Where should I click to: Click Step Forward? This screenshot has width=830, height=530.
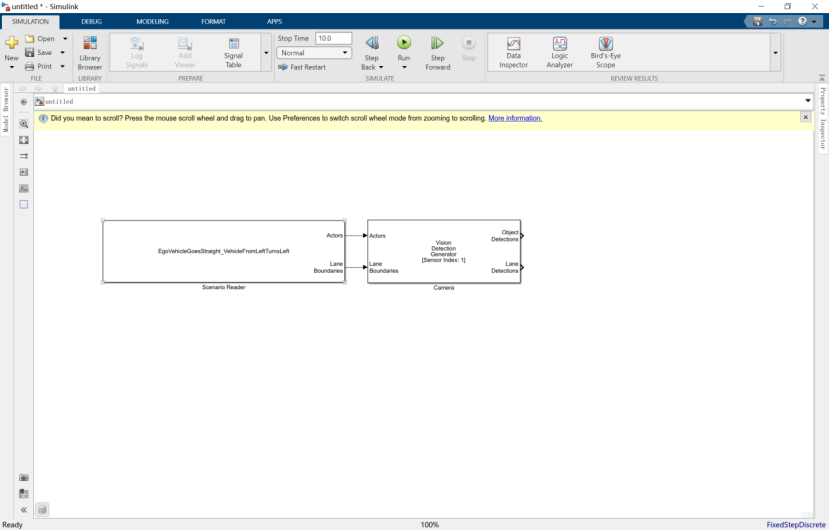point(438,53)
